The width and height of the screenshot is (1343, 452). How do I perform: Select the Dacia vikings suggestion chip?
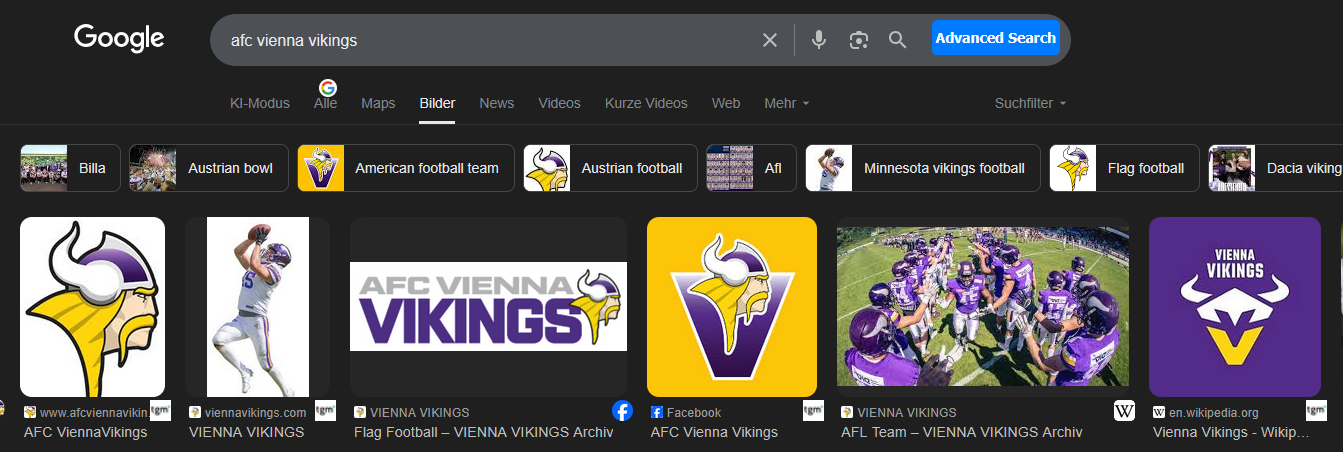pos(1275,168)
